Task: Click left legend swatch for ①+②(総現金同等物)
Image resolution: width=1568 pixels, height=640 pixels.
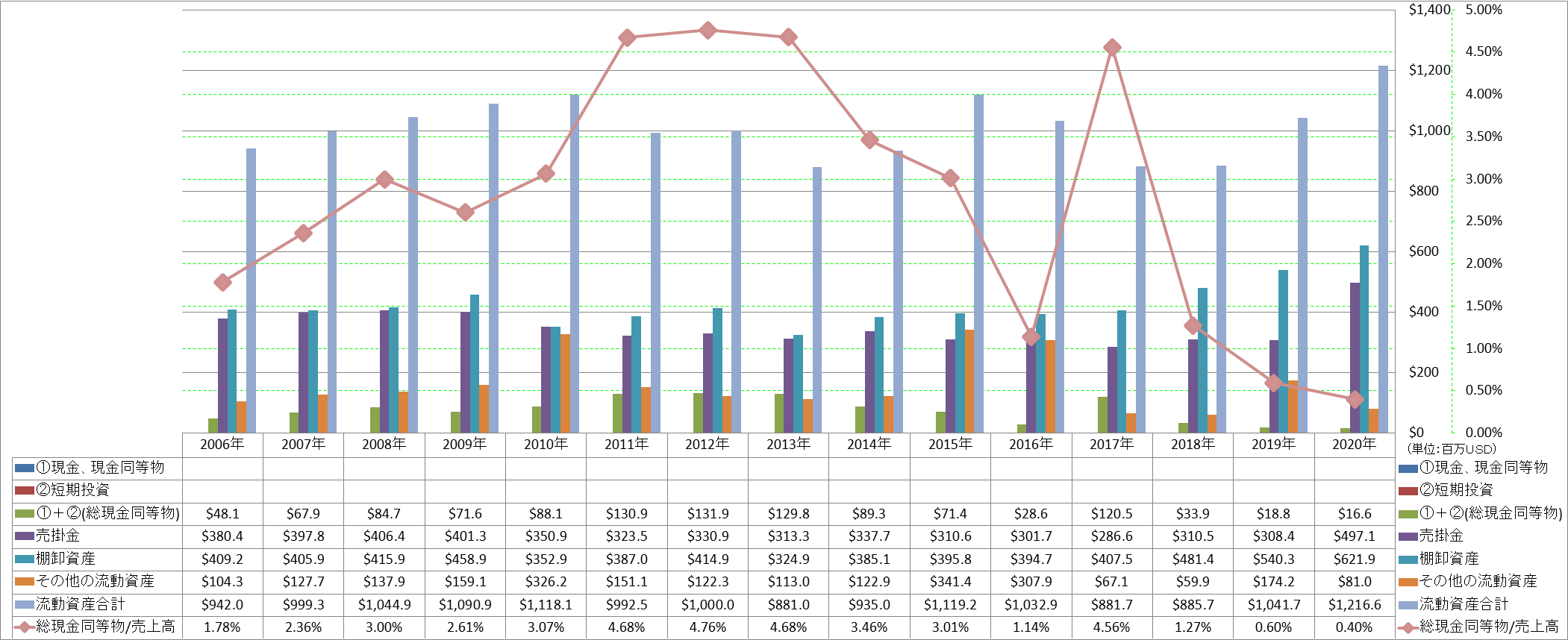Action: point(25,514)
